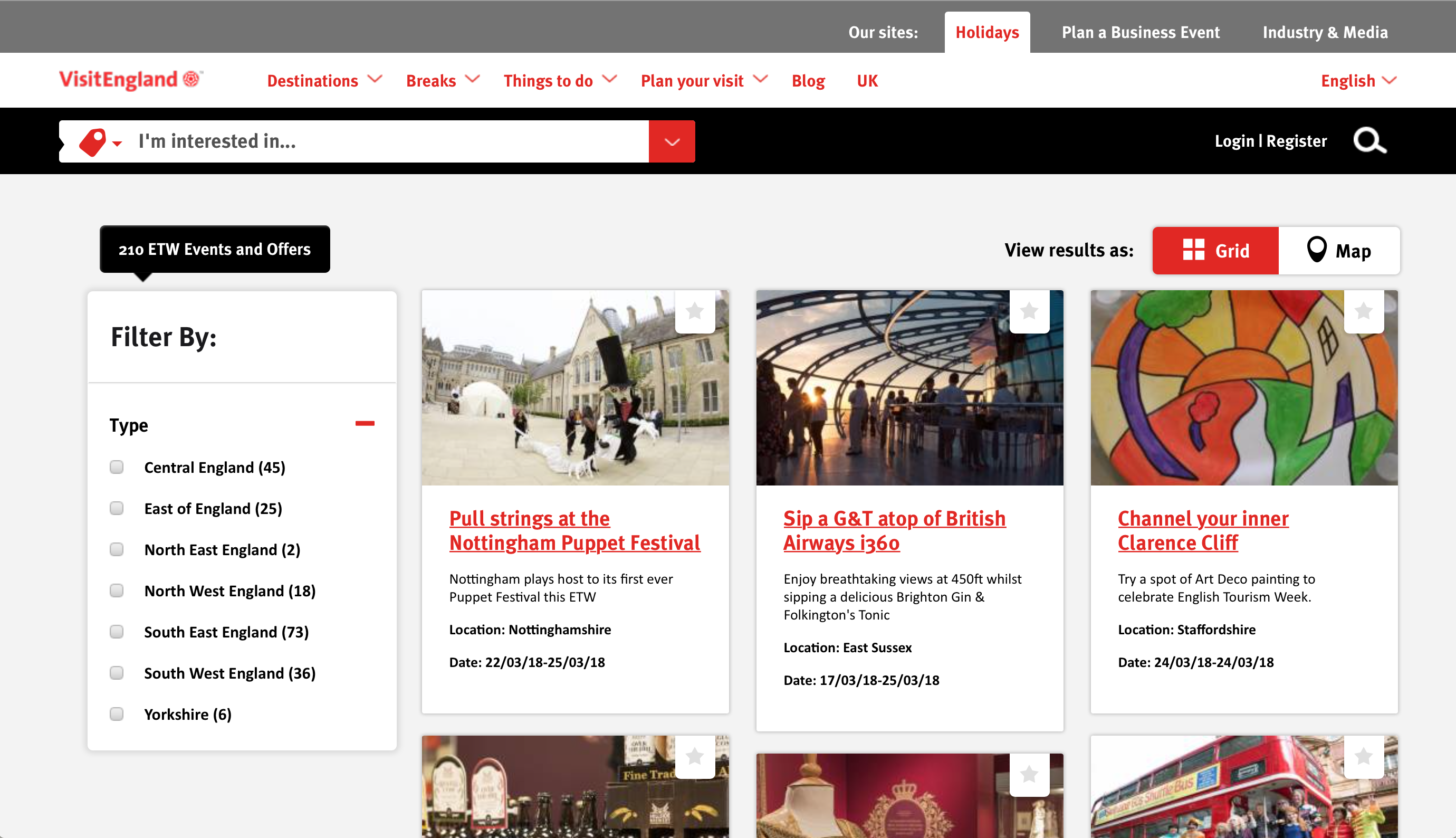Image resolution: width=1456 pixels, height=838 pixels.
Task: Open the Nottingham Puppet Festival photo
Action: 575,388
